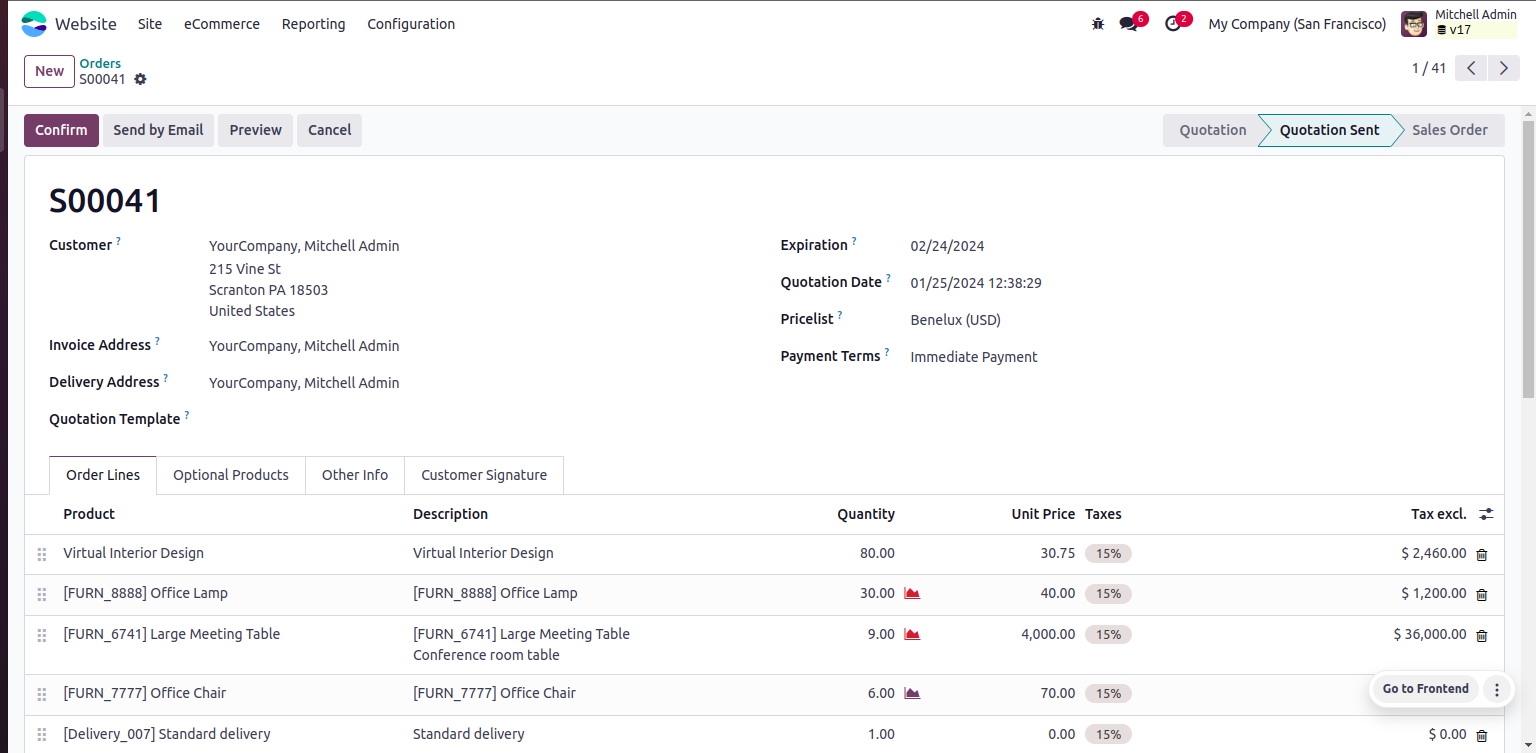Click the Confirm button
The image size is (1536, 753).
coord(62,130)
